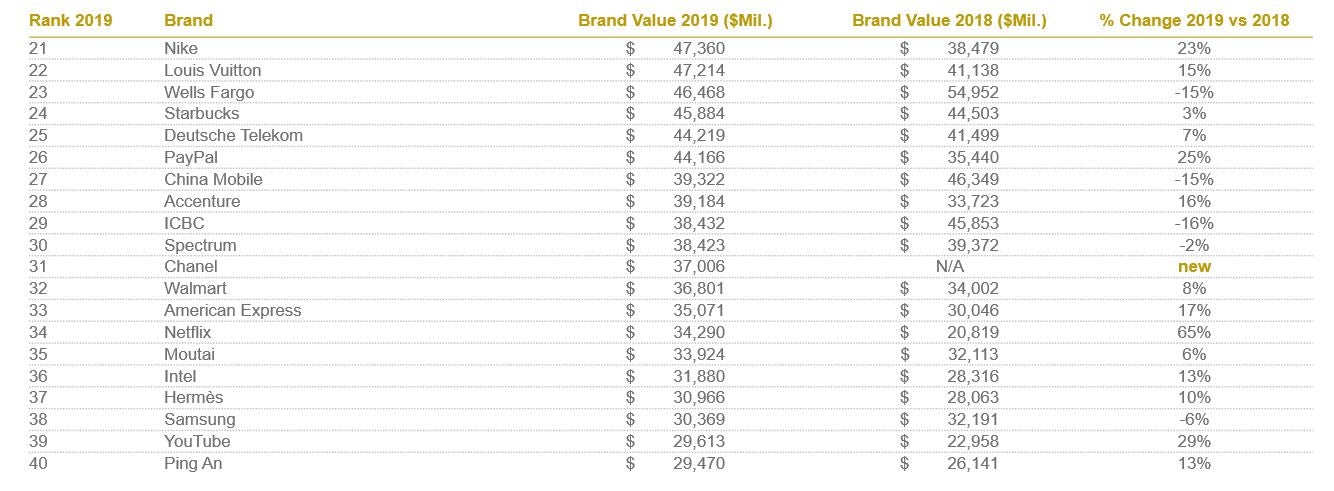Image resolution: width=1334 pixels, height=491 pixels.
Task: Click the Wells Fargo row label
Action: click(209, 92)
